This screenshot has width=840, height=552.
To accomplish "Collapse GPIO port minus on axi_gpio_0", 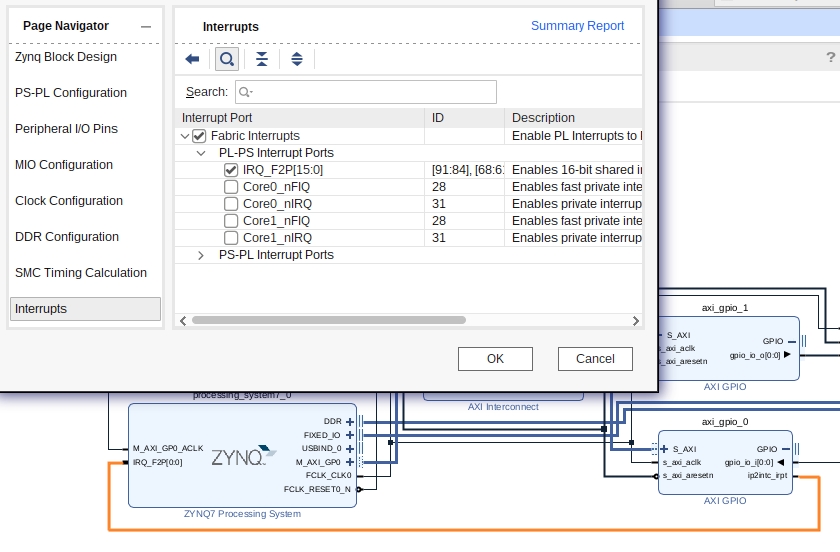I will [785, 449].
